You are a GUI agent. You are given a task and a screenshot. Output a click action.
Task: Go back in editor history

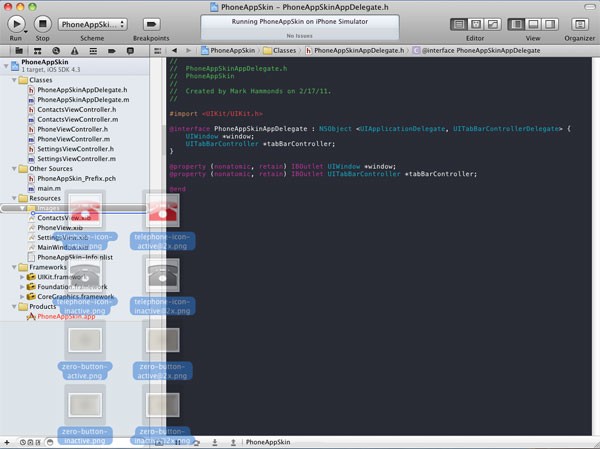[174, 51]
